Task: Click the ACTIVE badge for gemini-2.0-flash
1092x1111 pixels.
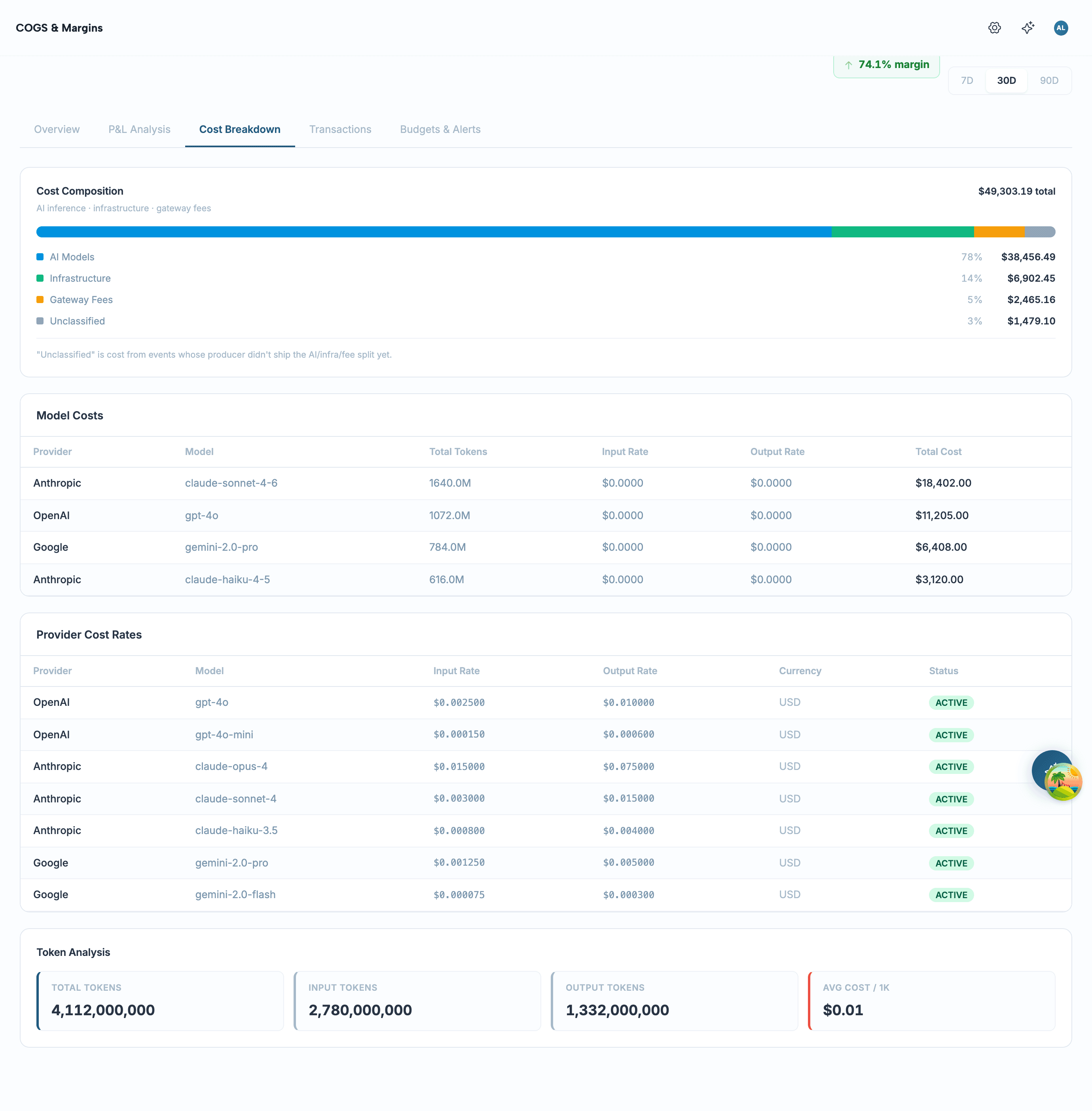Action: click(951, 895)
